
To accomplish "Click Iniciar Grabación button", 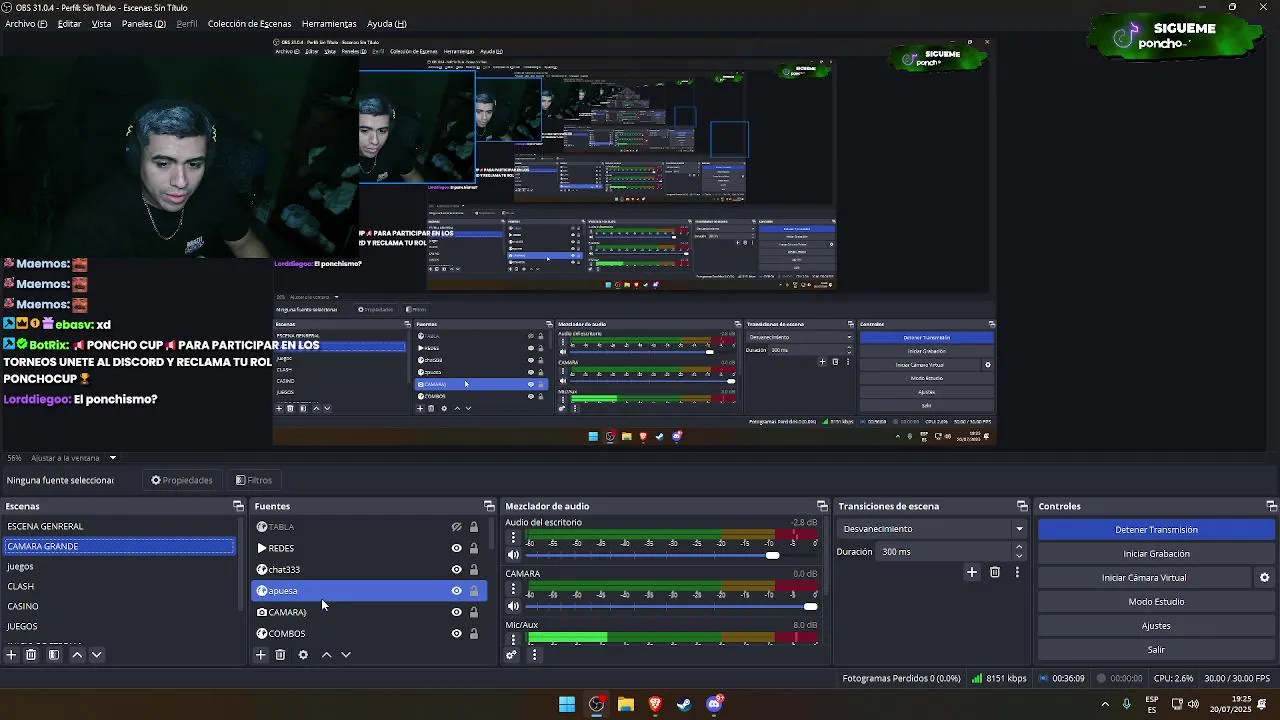I will pos(1156,554).
